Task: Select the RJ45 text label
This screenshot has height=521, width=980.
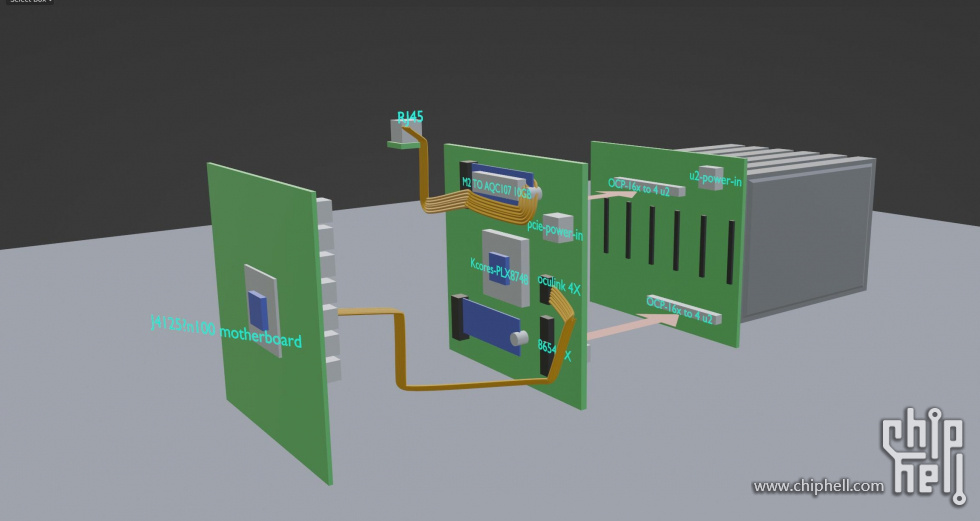Action: pos(410,117)
